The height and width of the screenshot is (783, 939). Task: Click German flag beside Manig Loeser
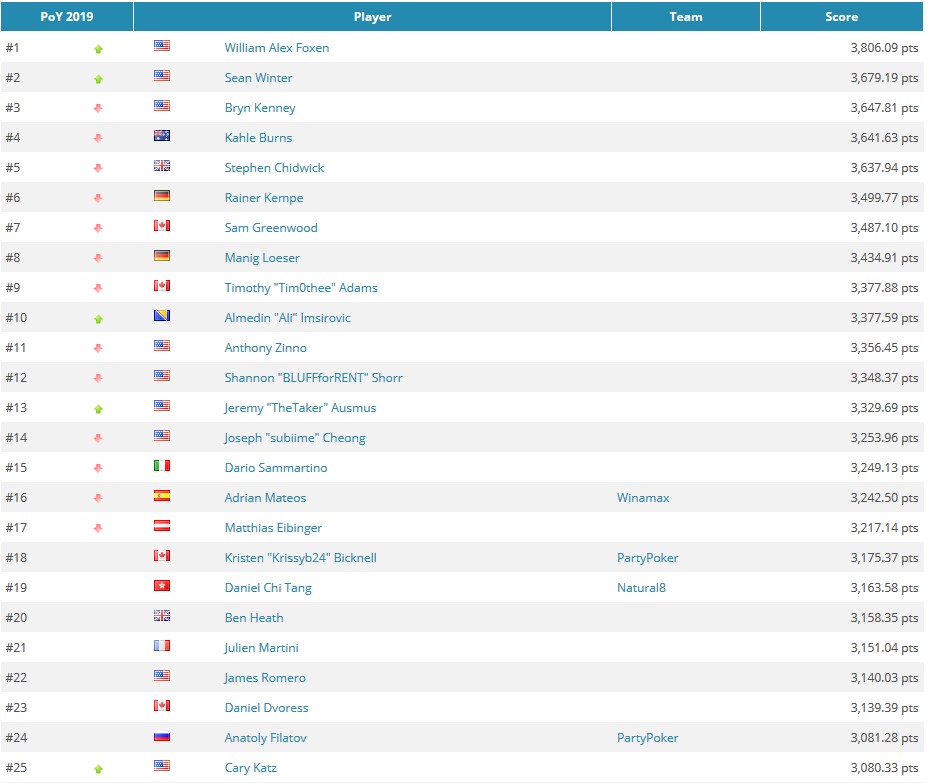click(x=162, y=256)
